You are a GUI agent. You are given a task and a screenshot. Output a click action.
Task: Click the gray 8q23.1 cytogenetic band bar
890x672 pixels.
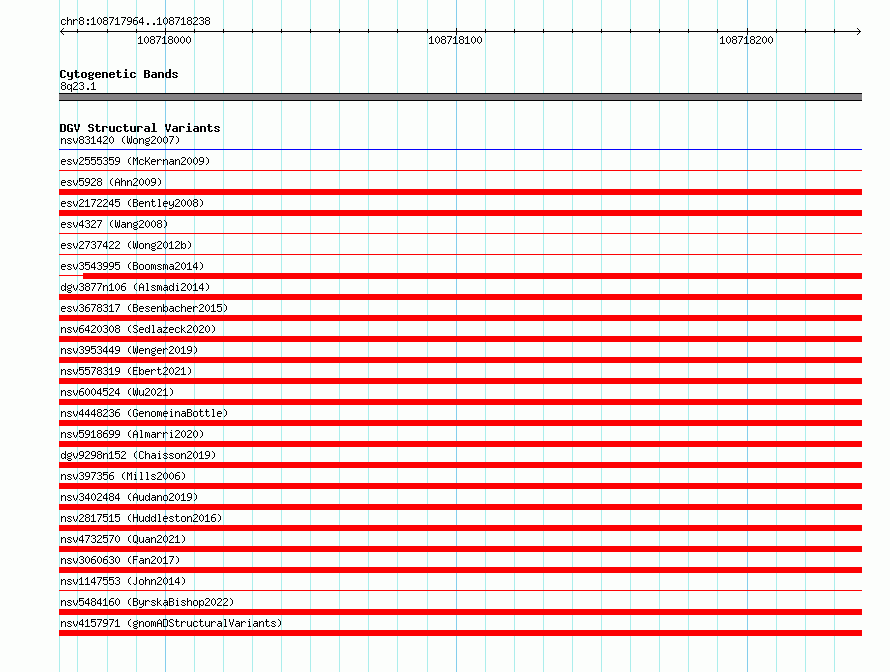click(460, 97)
